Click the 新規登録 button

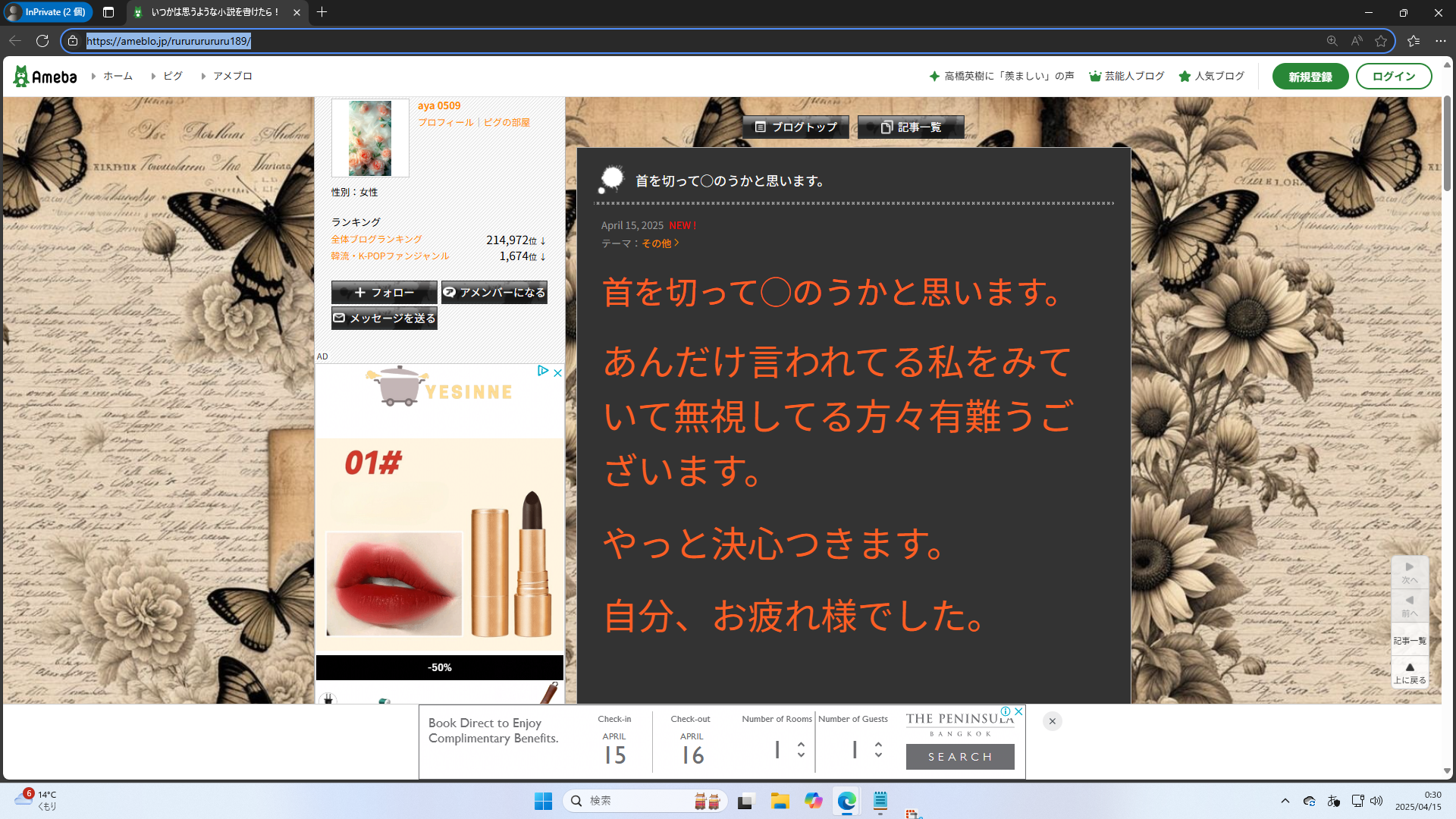coord(1310,77)
